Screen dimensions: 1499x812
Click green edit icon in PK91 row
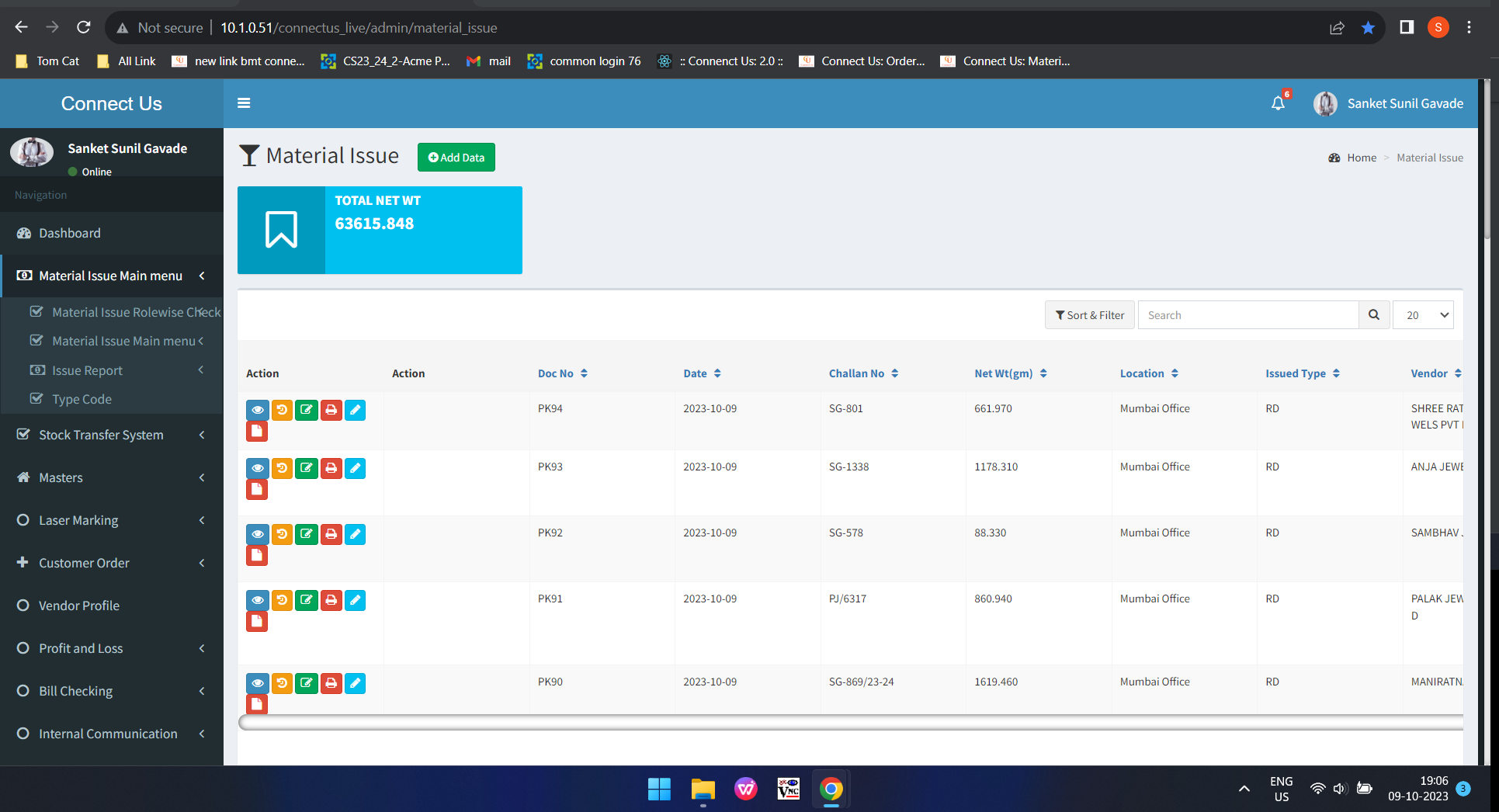pyautogui.click(x=307, y=600)
